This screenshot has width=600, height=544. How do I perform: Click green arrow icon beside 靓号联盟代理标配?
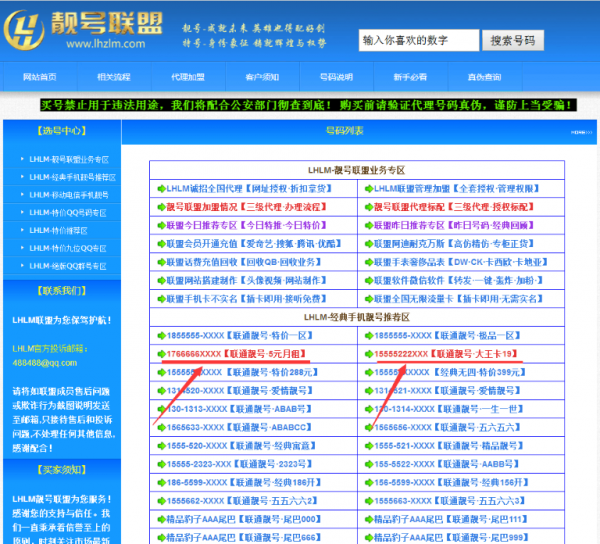(x=369, y=207)
